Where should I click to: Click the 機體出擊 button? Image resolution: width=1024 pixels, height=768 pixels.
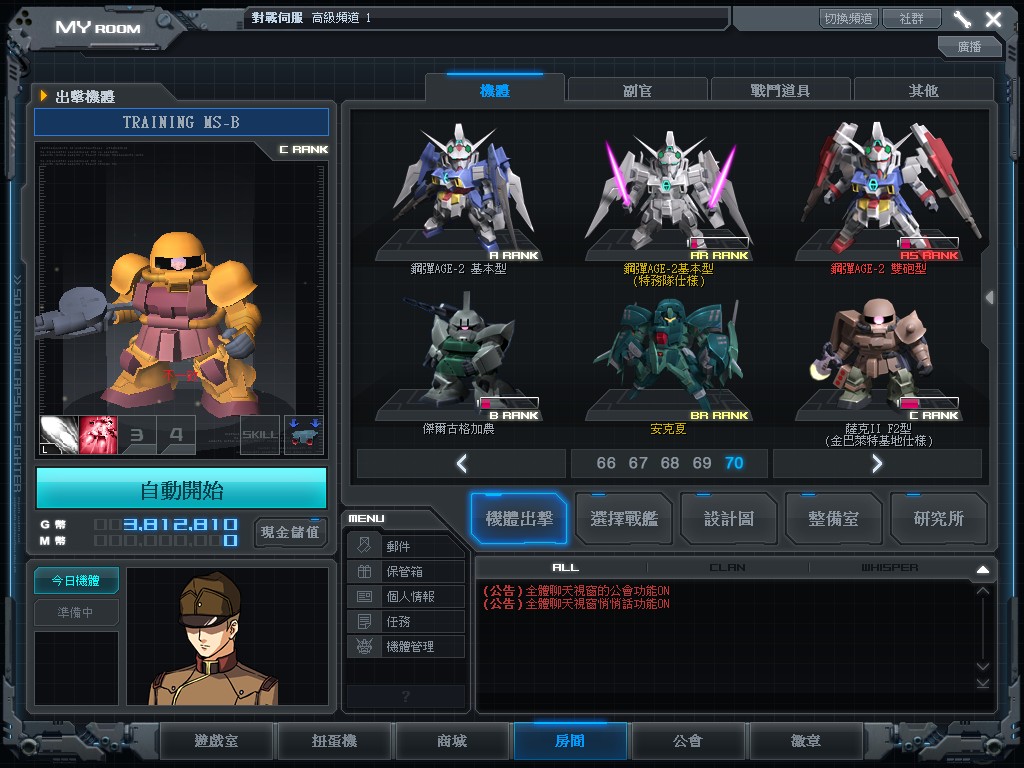519,519
